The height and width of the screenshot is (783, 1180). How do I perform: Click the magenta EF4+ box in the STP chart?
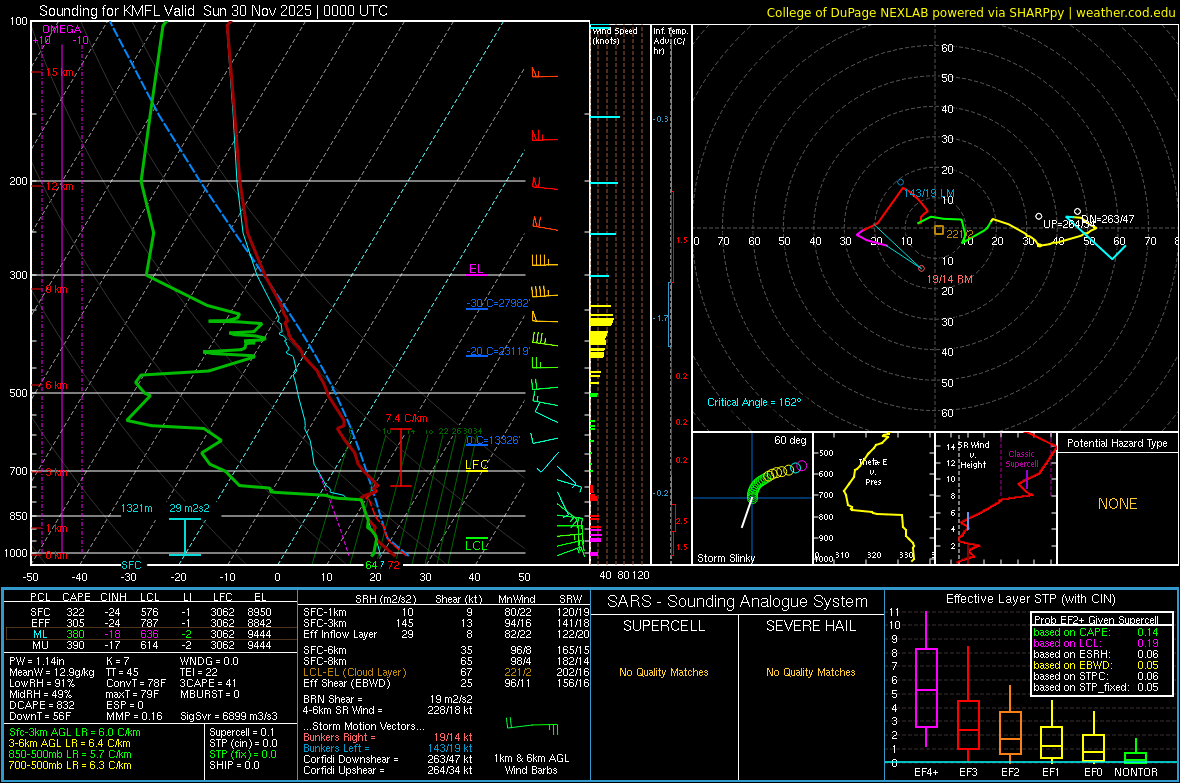[926, 687]
